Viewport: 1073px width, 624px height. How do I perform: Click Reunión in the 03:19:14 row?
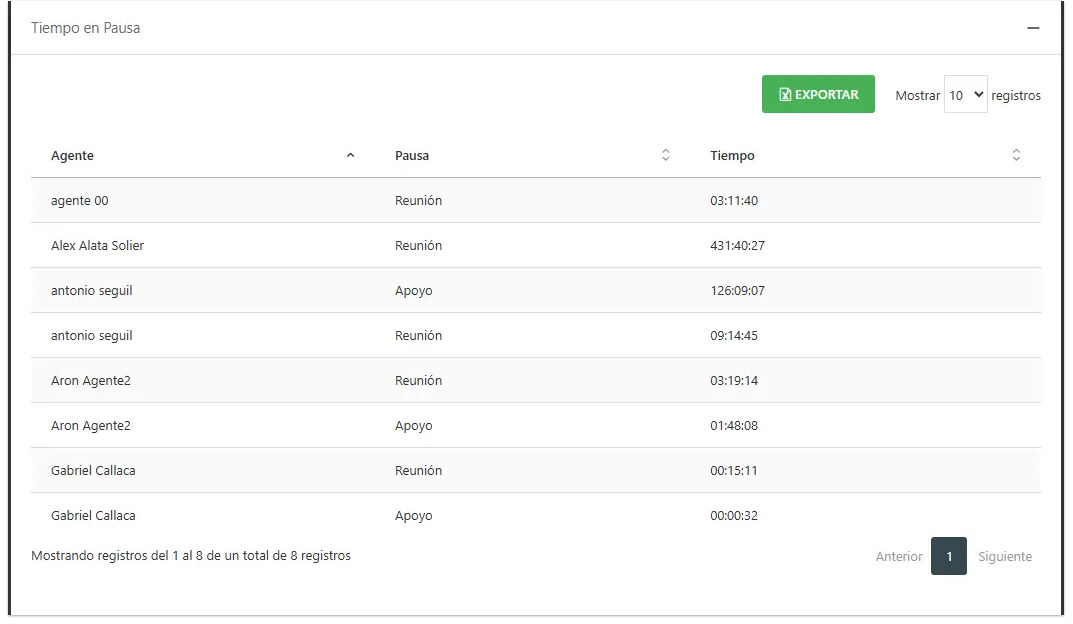coord(418,380)
